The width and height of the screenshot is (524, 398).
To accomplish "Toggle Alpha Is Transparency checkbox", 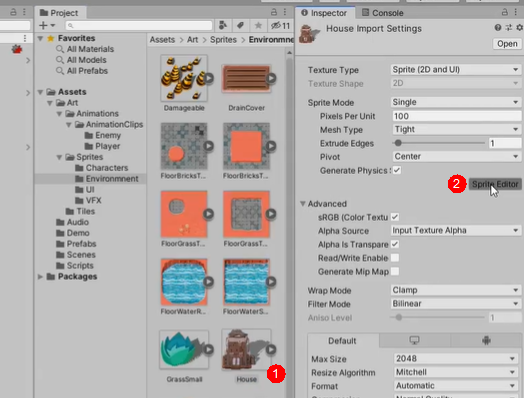I will pos(395,244).
